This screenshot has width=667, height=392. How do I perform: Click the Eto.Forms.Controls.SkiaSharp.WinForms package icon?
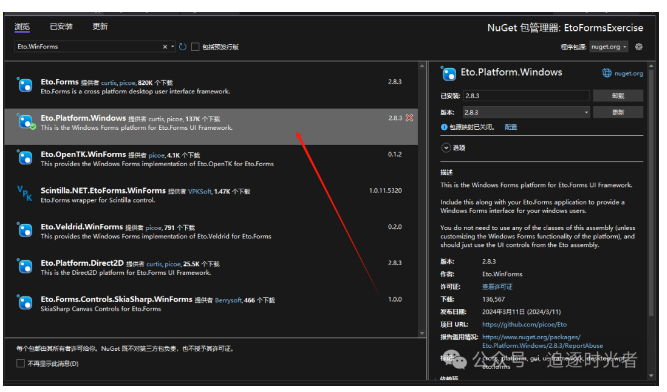click(x=25, y=302)
